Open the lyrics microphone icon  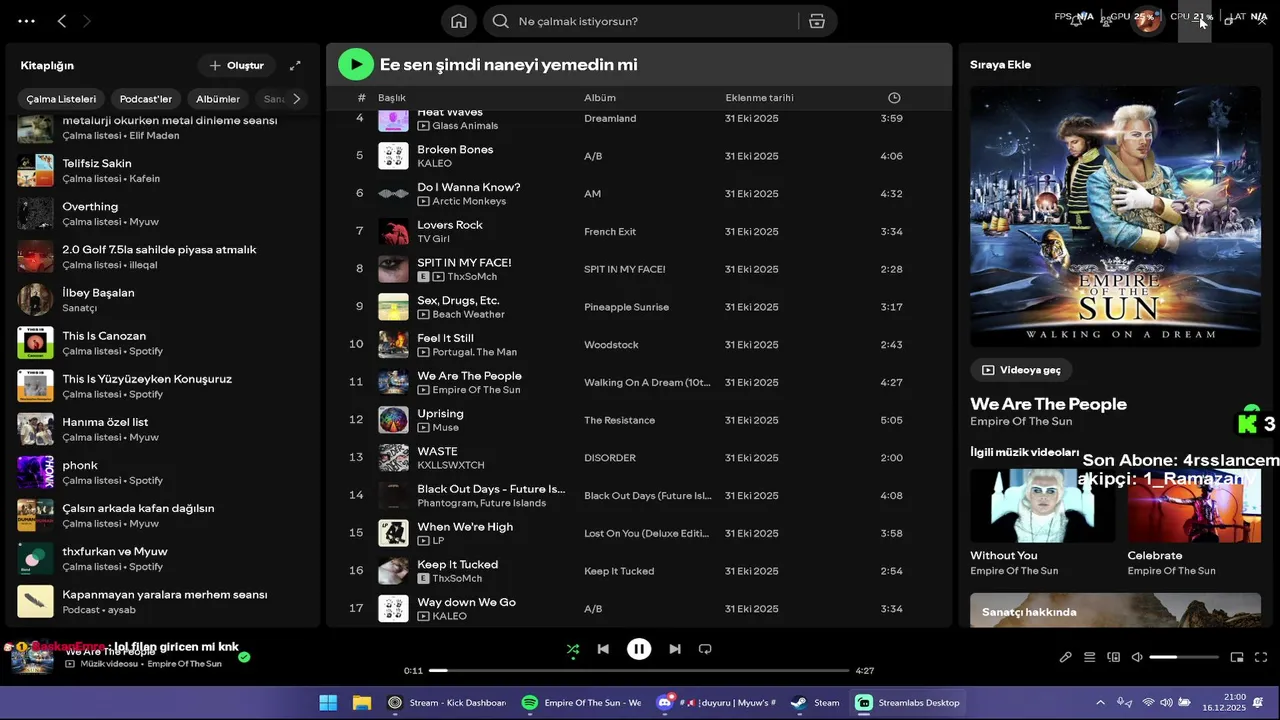pos(1066,657)
